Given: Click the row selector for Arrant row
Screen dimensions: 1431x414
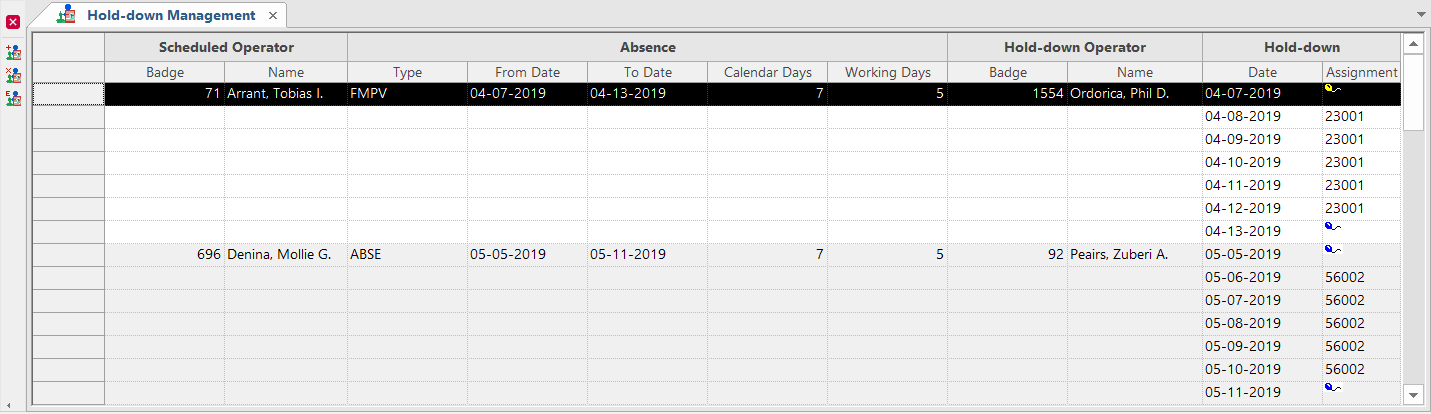Looking at the screenshot, I should (x=68, y=93).
